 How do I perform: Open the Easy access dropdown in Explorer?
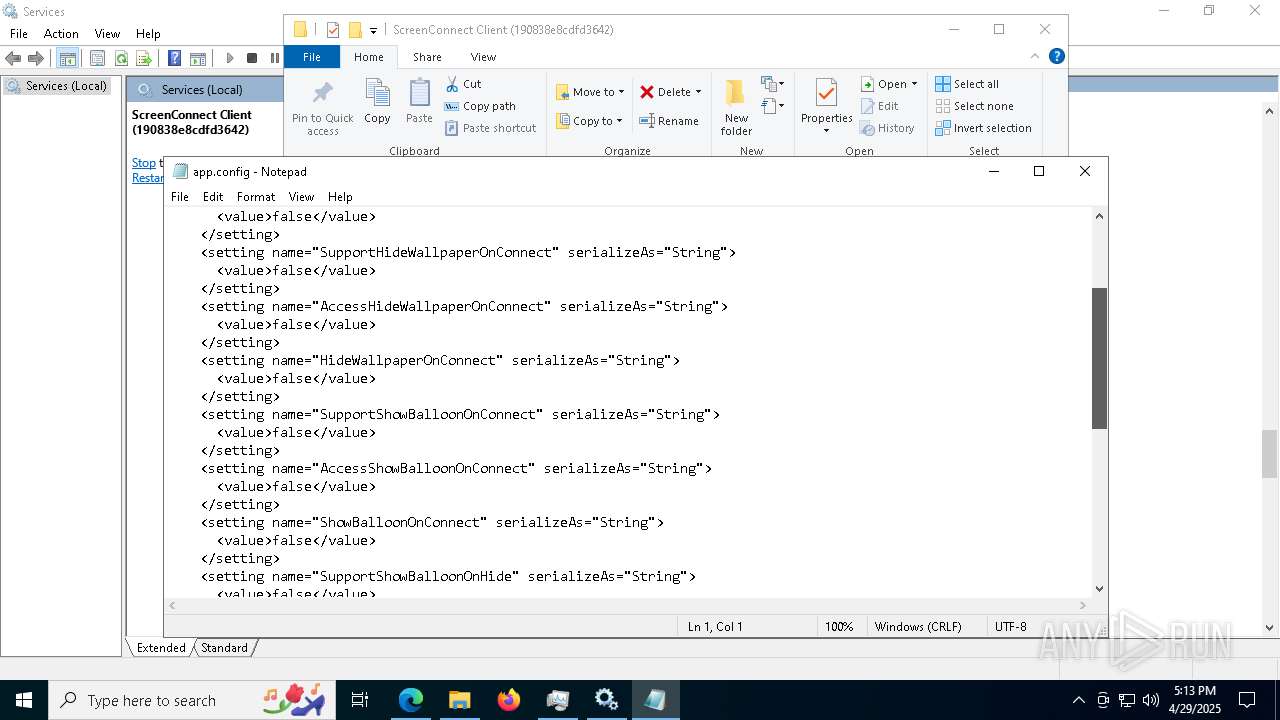(773, 106)
